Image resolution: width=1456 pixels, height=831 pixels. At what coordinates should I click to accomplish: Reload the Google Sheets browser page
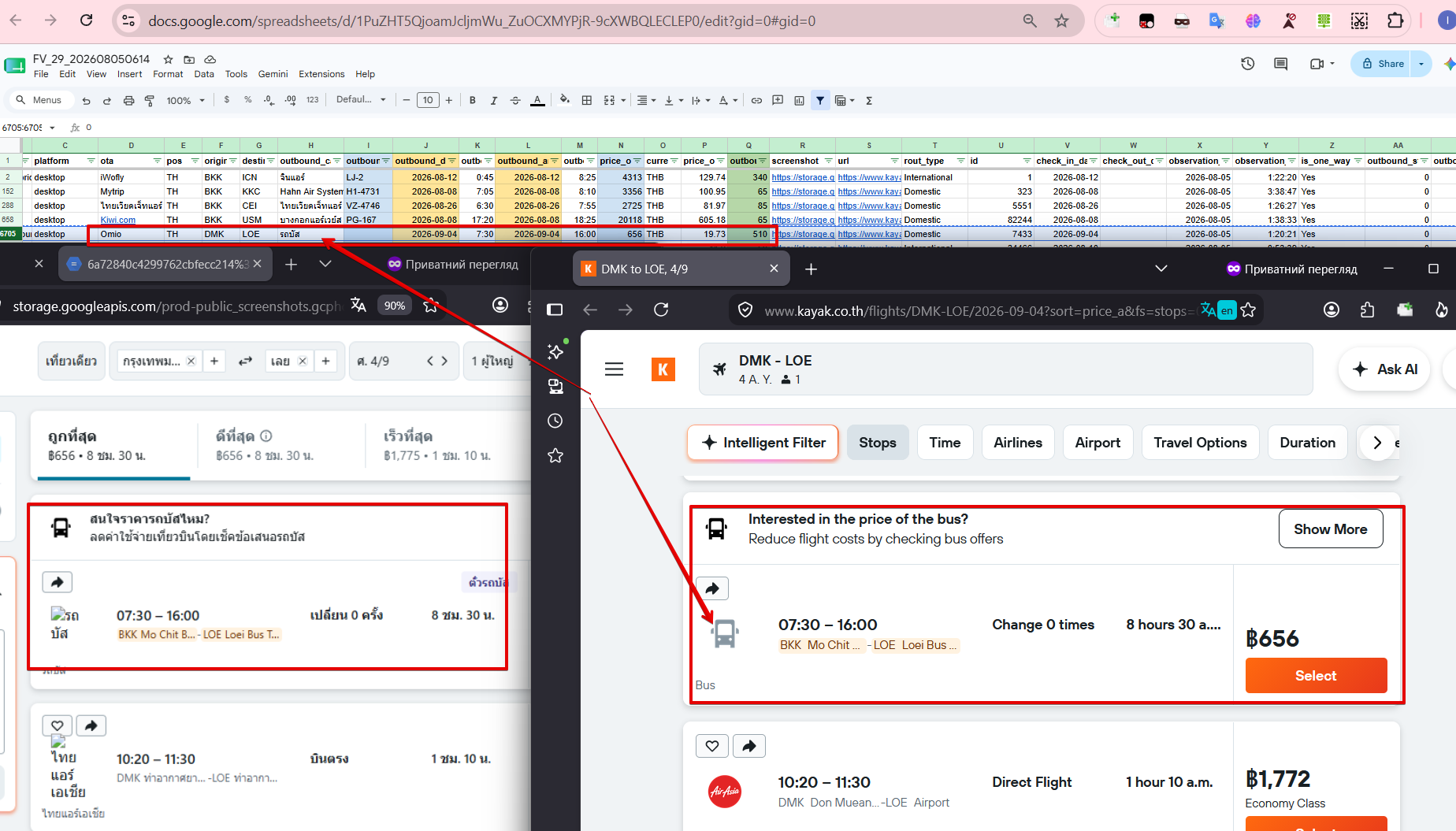[x=86, y=20]
